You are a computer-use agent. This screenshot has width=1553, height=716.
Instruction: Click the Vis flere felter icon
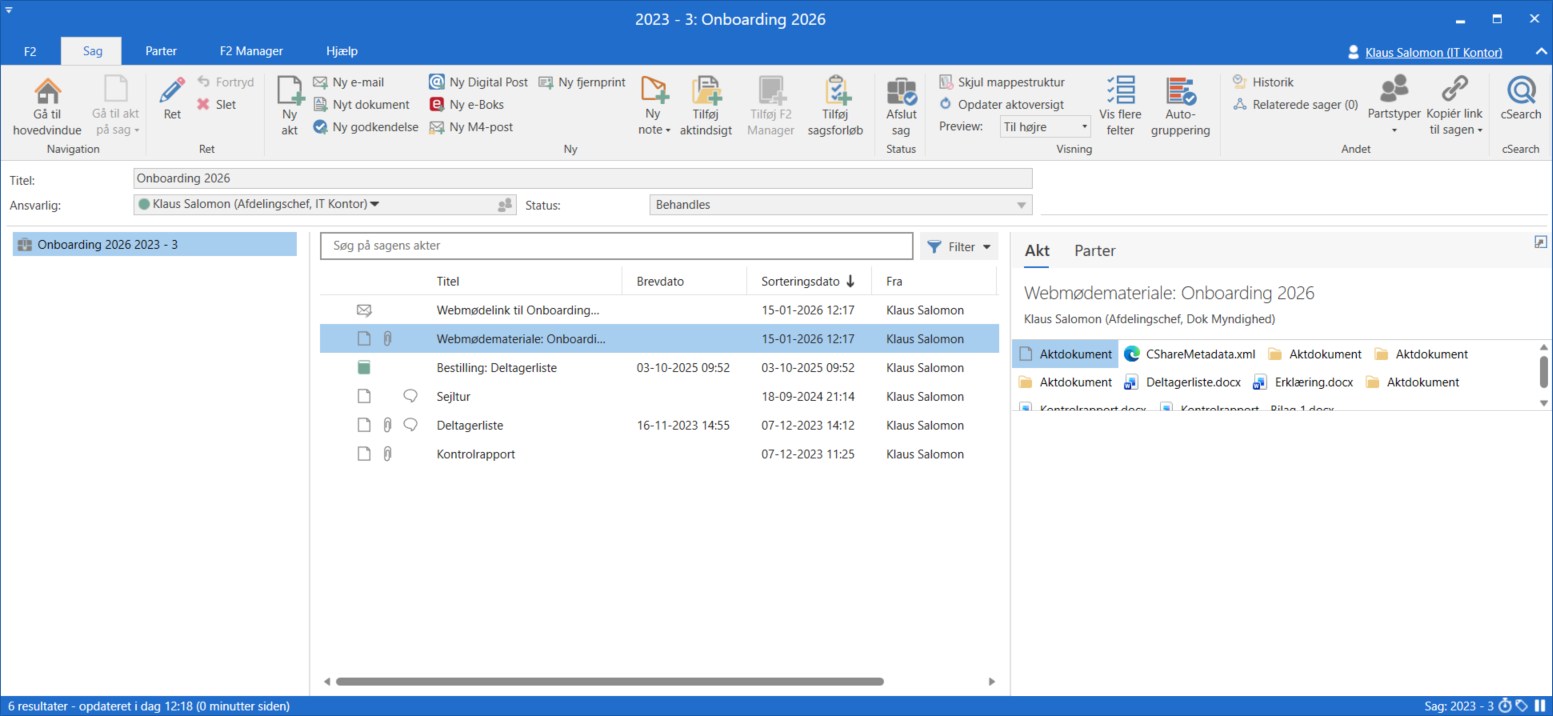coord(1120,93)
